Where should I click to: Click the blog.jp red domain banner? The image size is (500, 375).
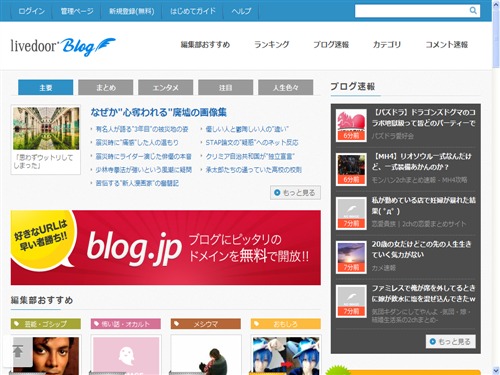166,247
